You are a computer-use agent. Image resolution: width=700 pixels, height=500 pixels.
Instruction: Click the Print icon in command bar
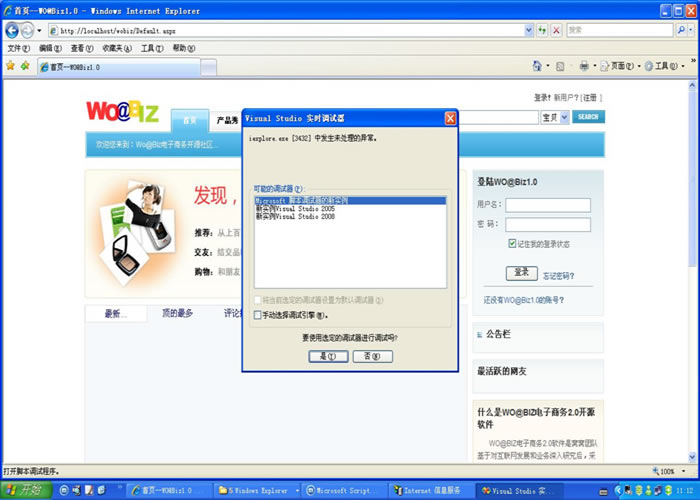click(584, 66)
